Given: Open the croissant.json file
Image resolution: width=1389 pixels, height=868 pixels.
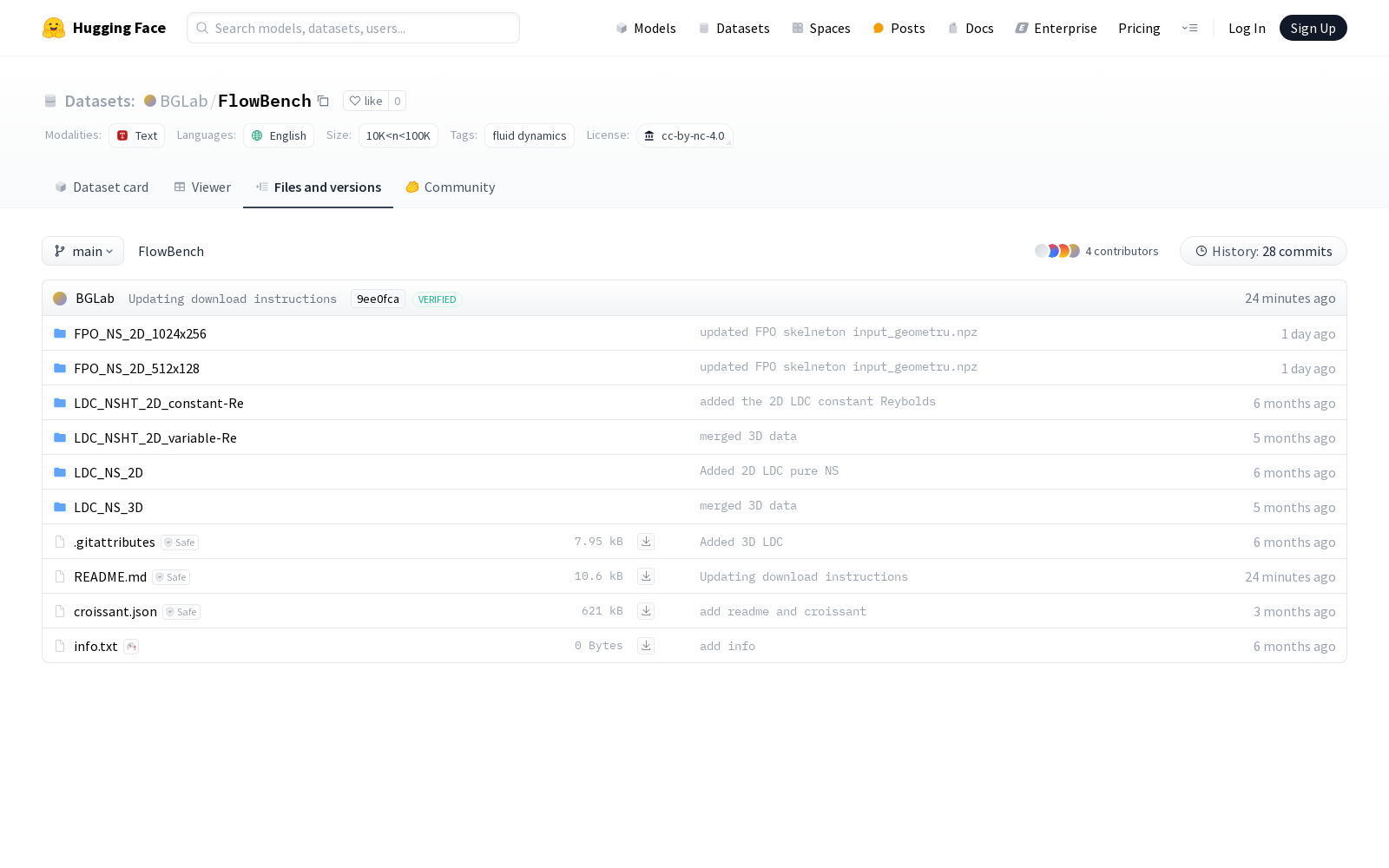Looking at the screenshot, I should 115,611.
